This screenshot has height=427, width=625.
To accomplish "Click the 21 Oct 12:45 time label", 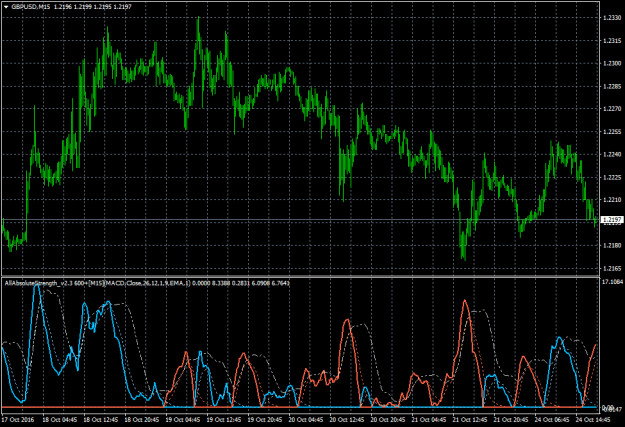I will pyautogui.click(x=470, y=420).
